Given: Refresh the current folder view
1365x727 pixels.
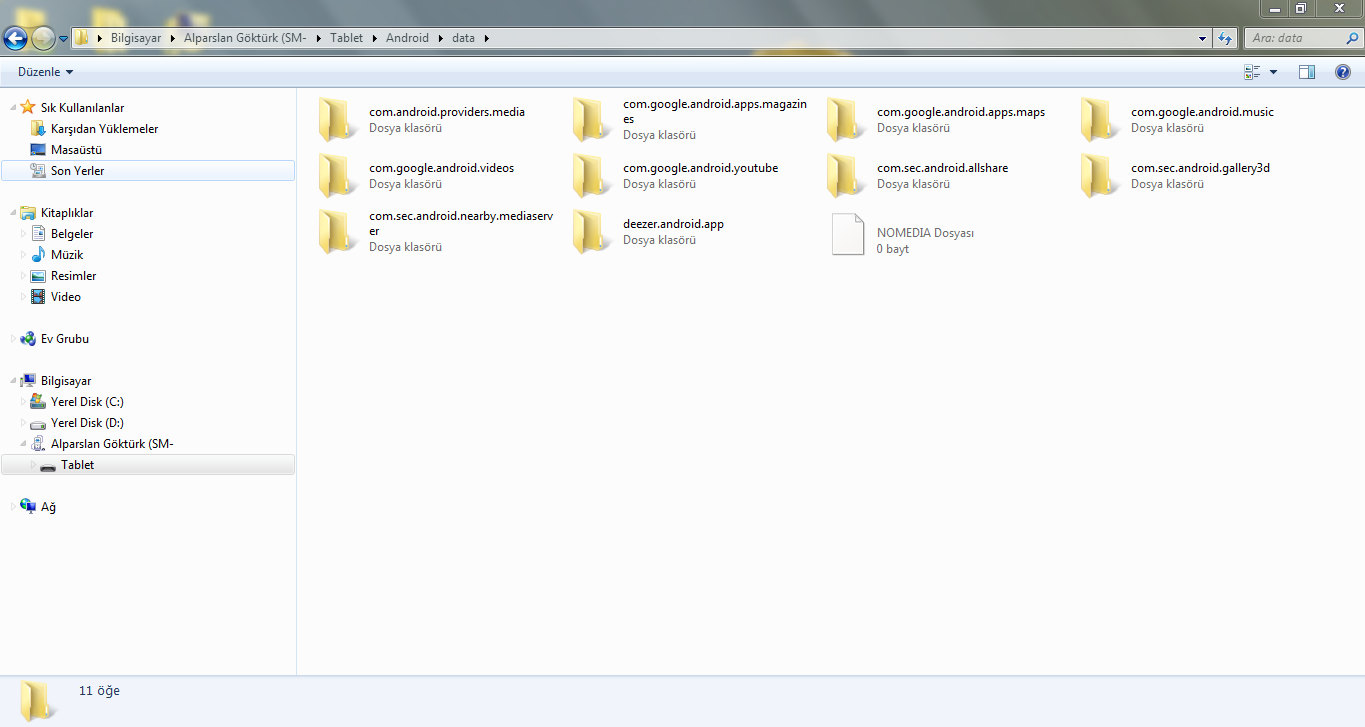Looking at the screenshot, I should 1225,38.
